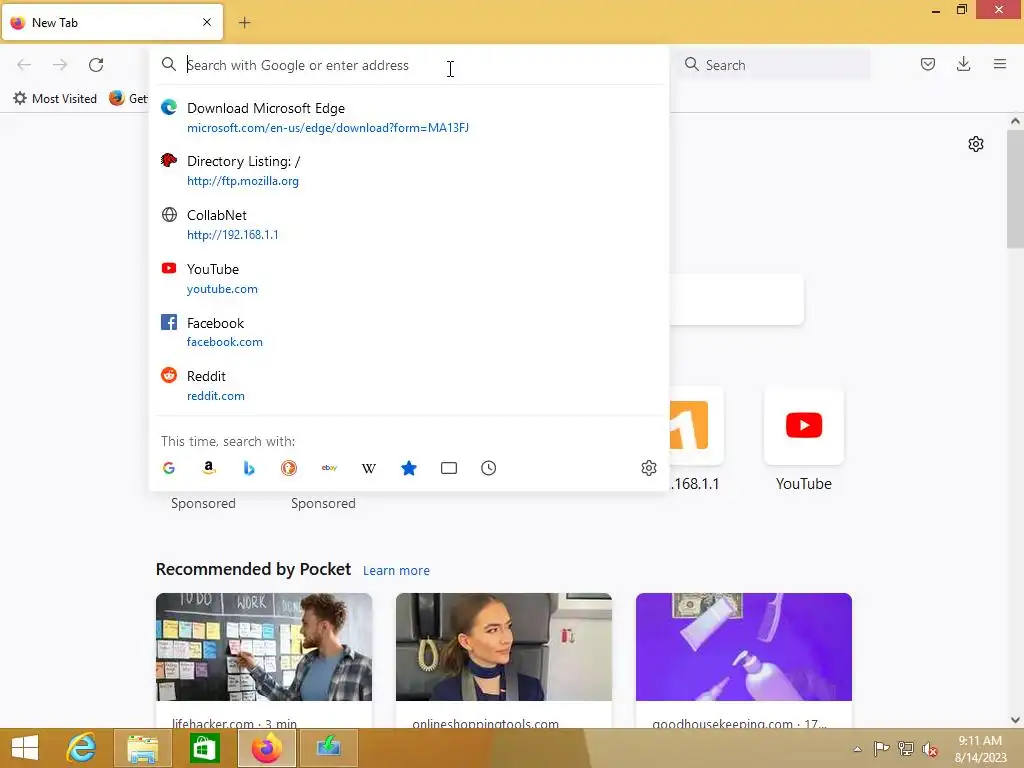The width and height of the screenshot is (1024, 768).
Task: Open Windows Store from taskbar
Action: click(204, 748)
